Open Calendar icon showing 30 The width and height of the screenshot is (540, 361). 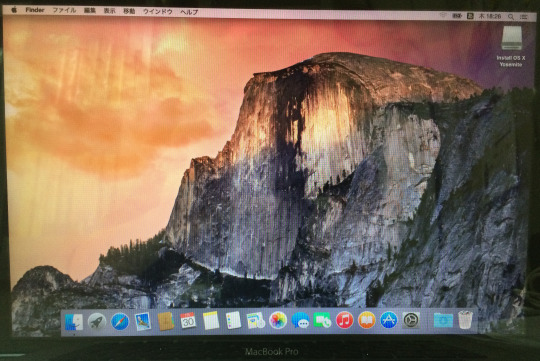pyautogui.click(x=188, y=321)
